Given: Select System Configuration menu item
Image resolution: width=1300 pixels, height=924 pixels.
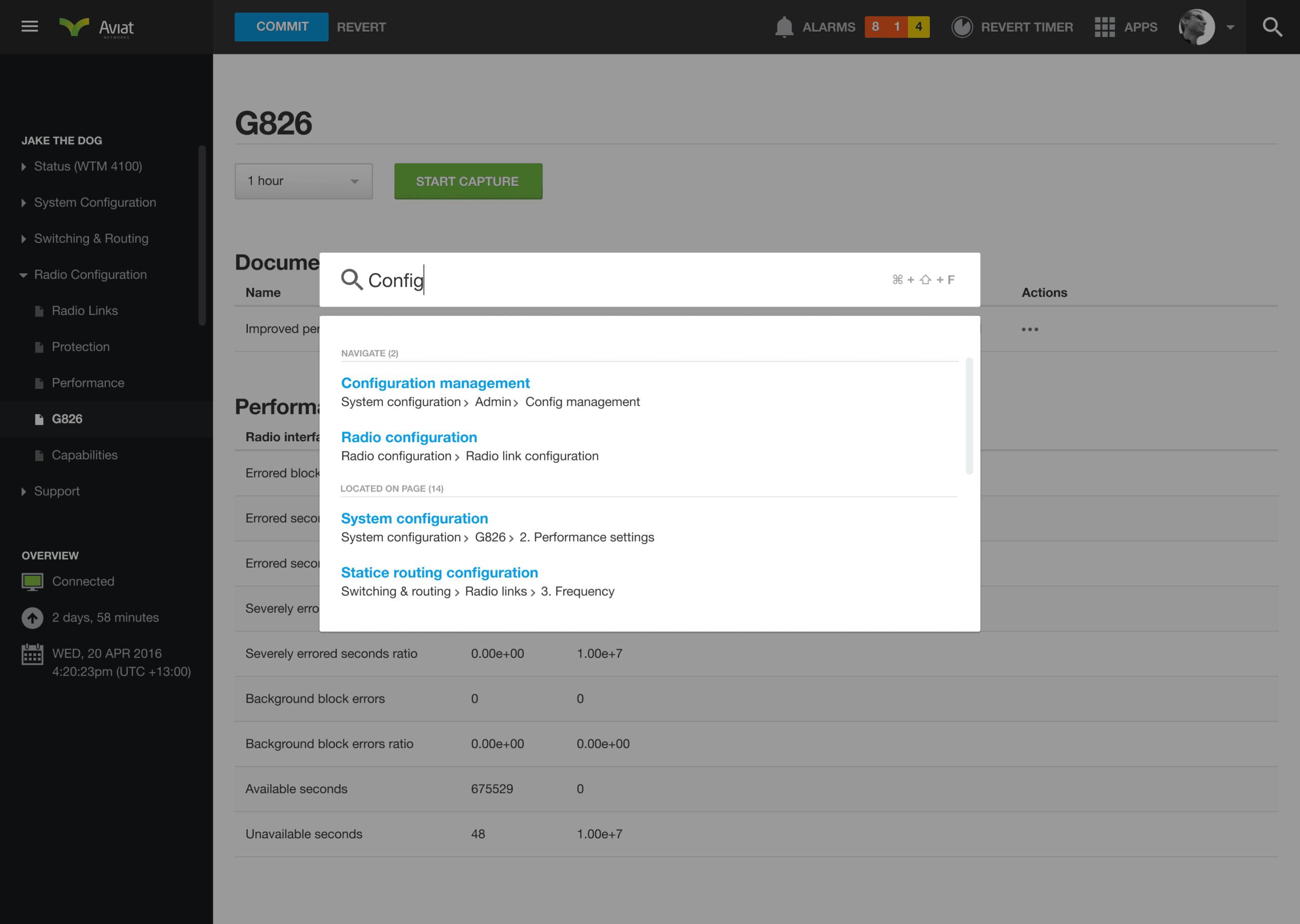Looking at the screenshot, I should 95,203.
